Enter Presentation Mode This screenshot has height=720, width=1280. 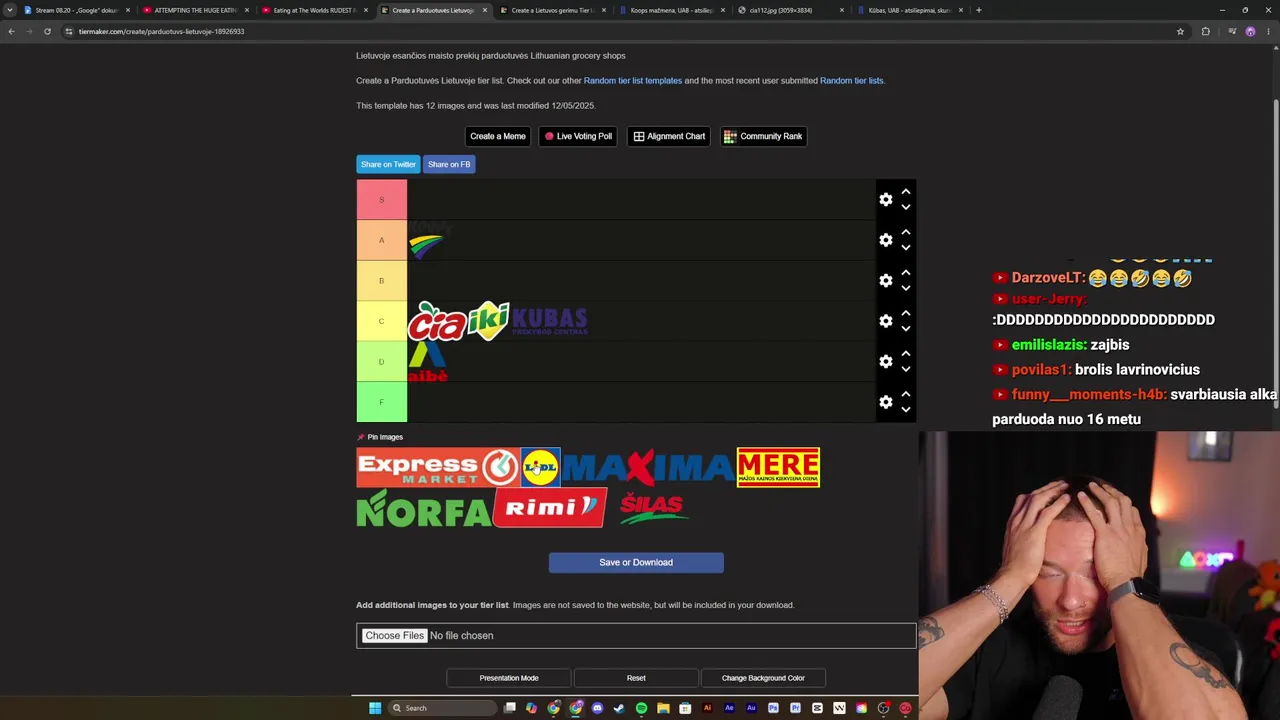(x=509, y=678)
